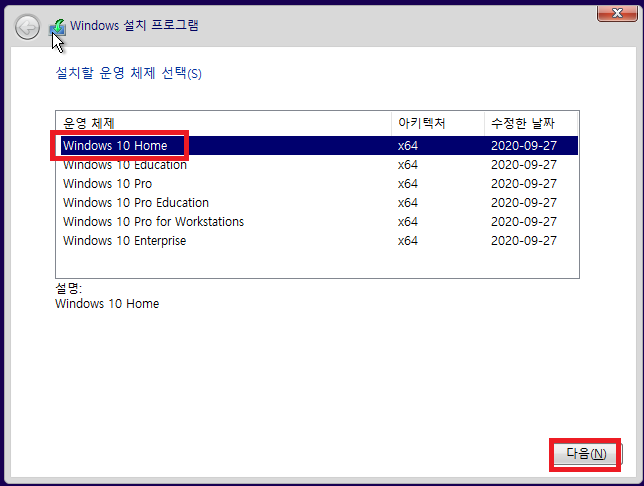644x486 pixels.
Task: Click the 운영 체제 column header
Action: (224, 123)
